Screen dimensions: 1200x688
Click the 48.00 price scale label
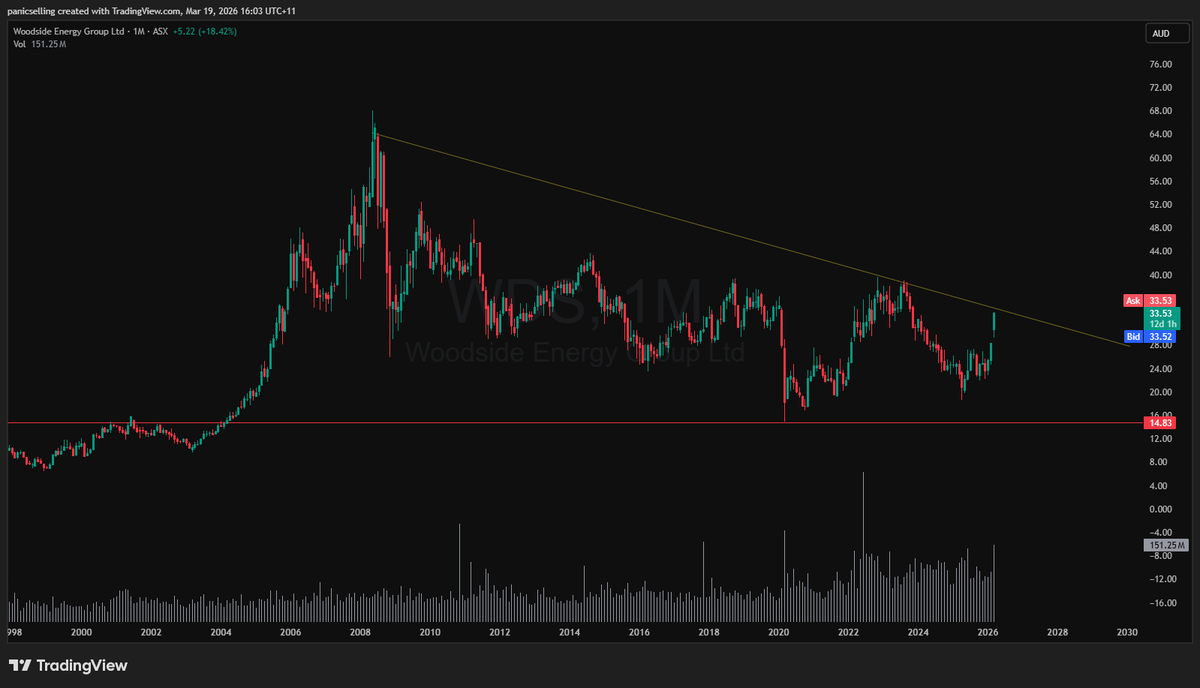pos(1160,228)
